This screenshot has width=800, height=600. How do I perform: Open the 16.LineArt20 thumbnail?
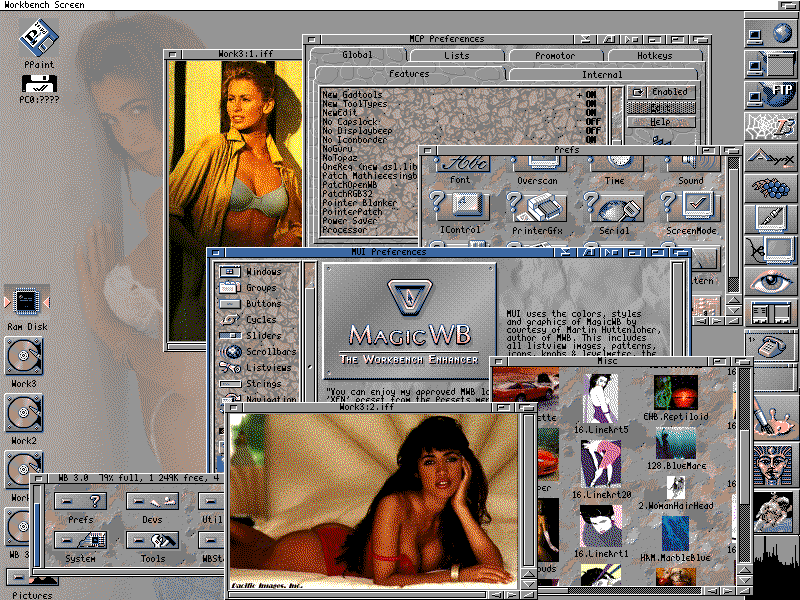coord(601,464)
